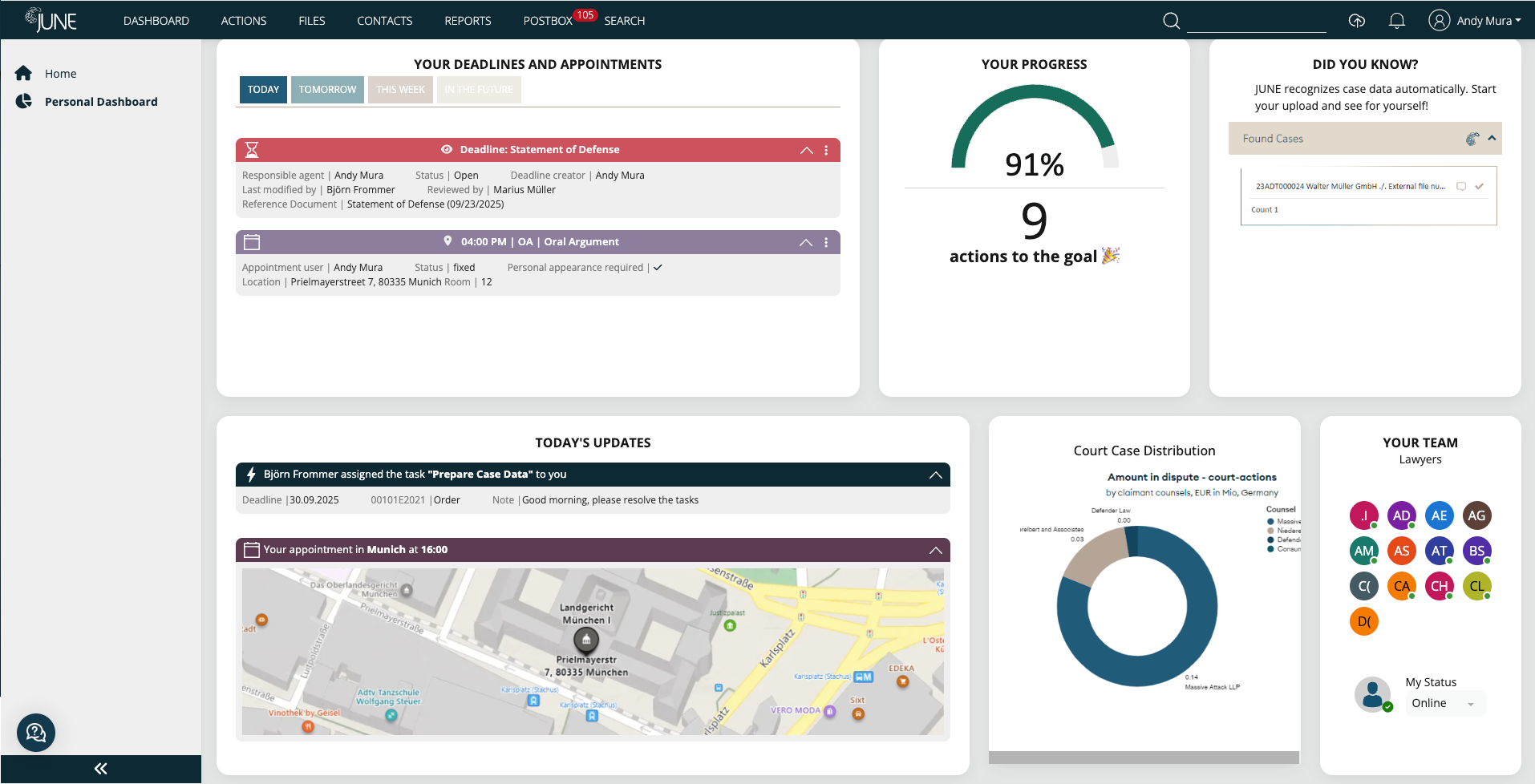1535x784 pixels.
Task: Click the Home icon in the sidebar
Action: (x=23, y=73)
